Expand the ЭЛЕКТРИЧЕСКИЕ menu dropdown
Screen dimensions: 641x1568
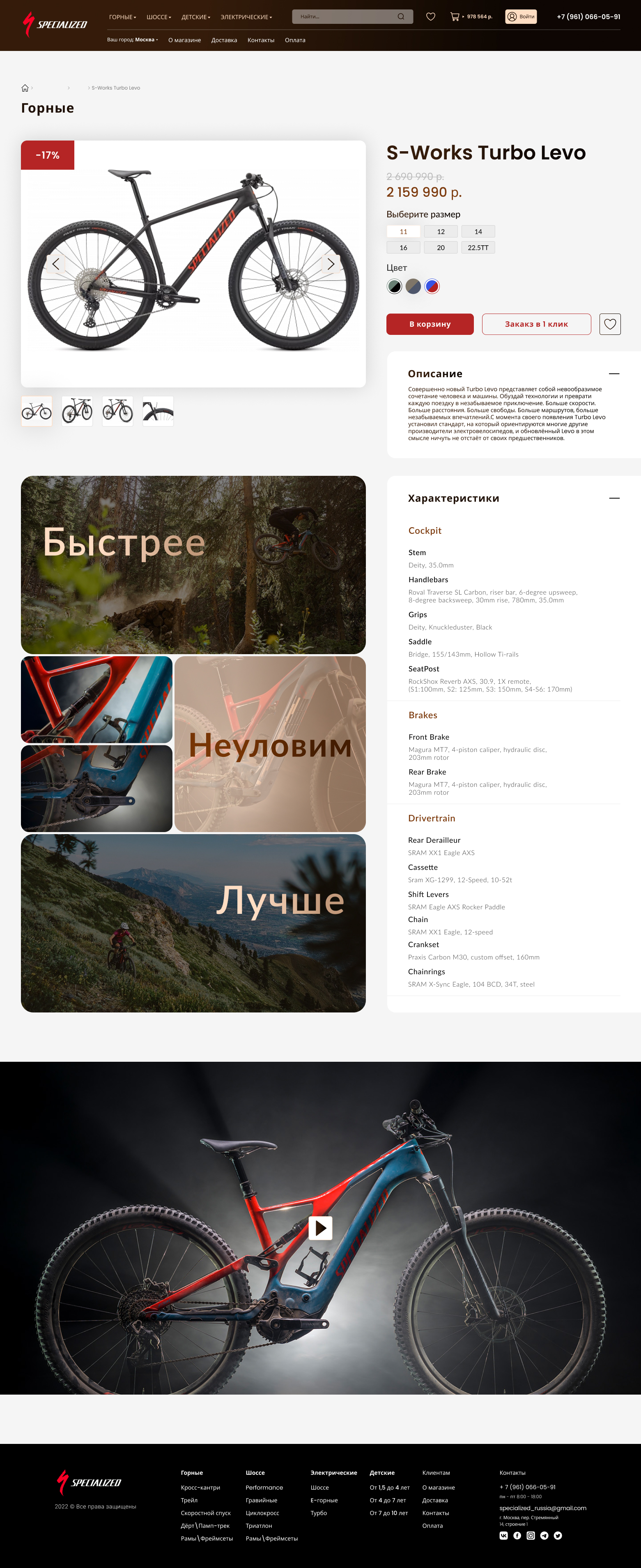point(246,17)
